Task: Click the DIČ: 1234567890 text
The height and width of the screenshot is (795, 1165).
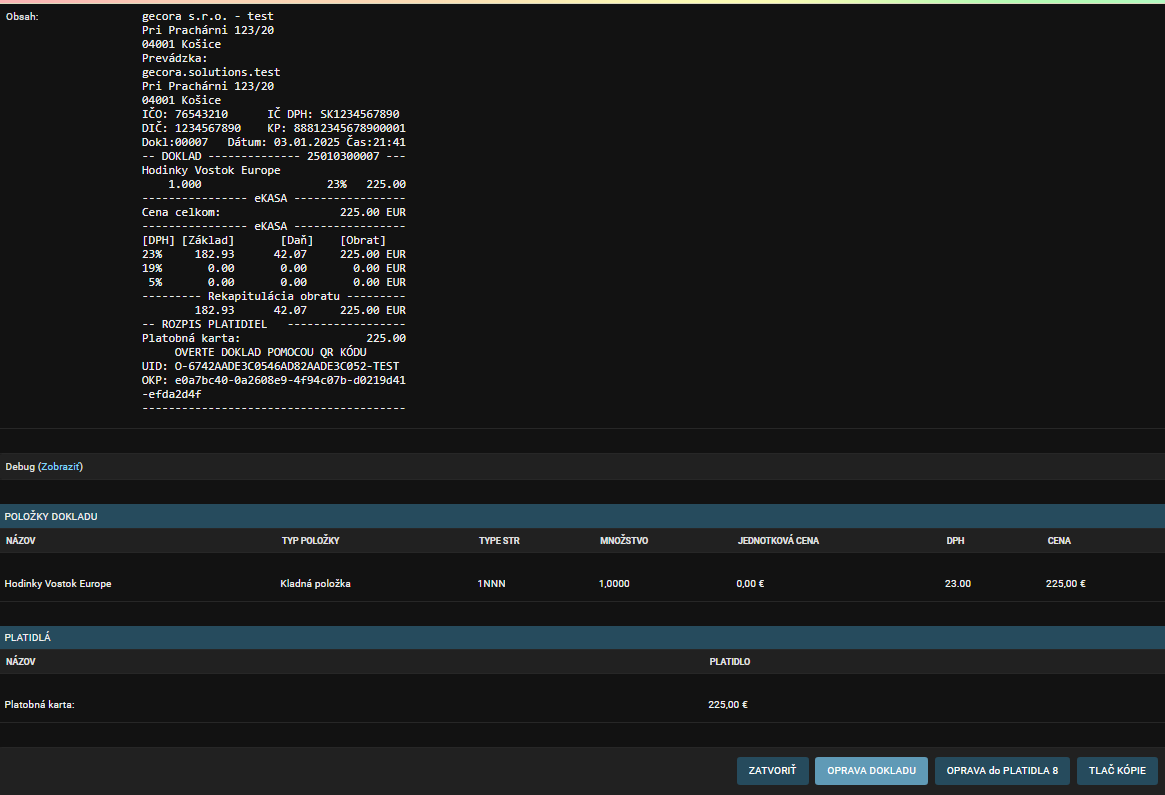Action: (x=191, y=129)
